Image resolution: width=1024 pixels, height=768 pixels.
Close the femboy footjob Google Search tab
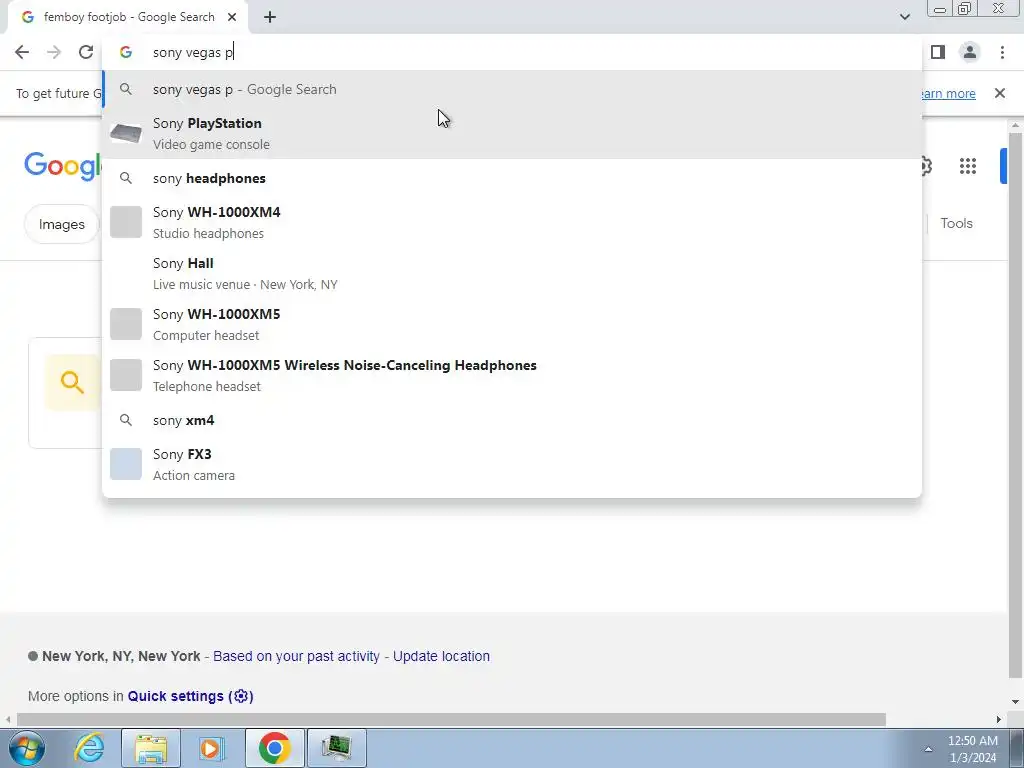click(232, 18)
